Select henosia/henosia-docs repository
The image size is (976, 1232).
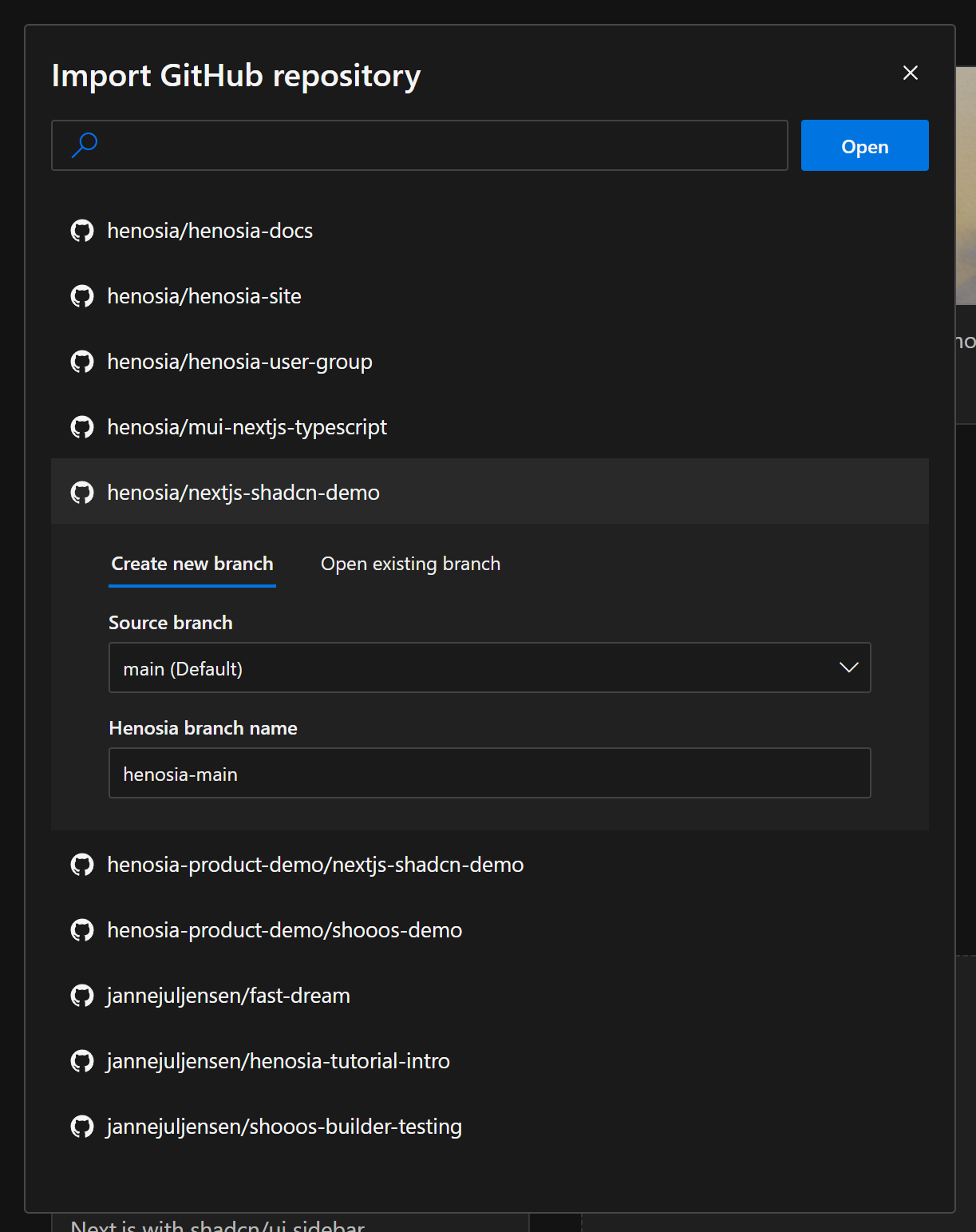coord(490,231)
